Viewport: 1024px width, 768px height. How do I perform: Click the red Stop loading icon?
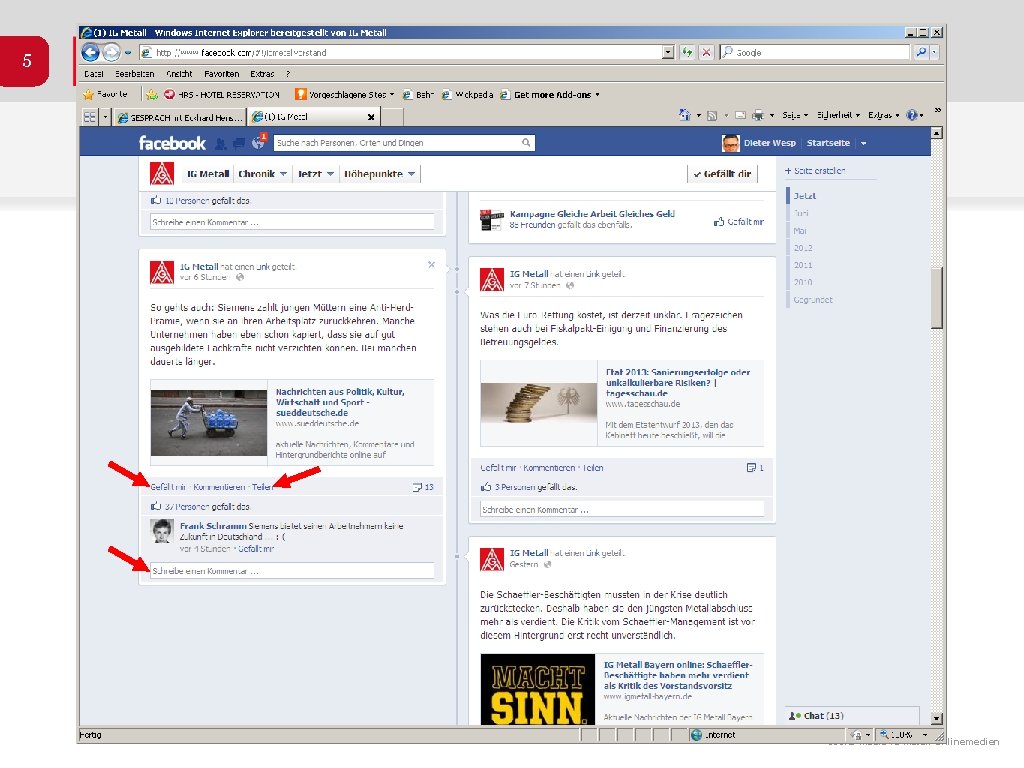tap(707, 52)
